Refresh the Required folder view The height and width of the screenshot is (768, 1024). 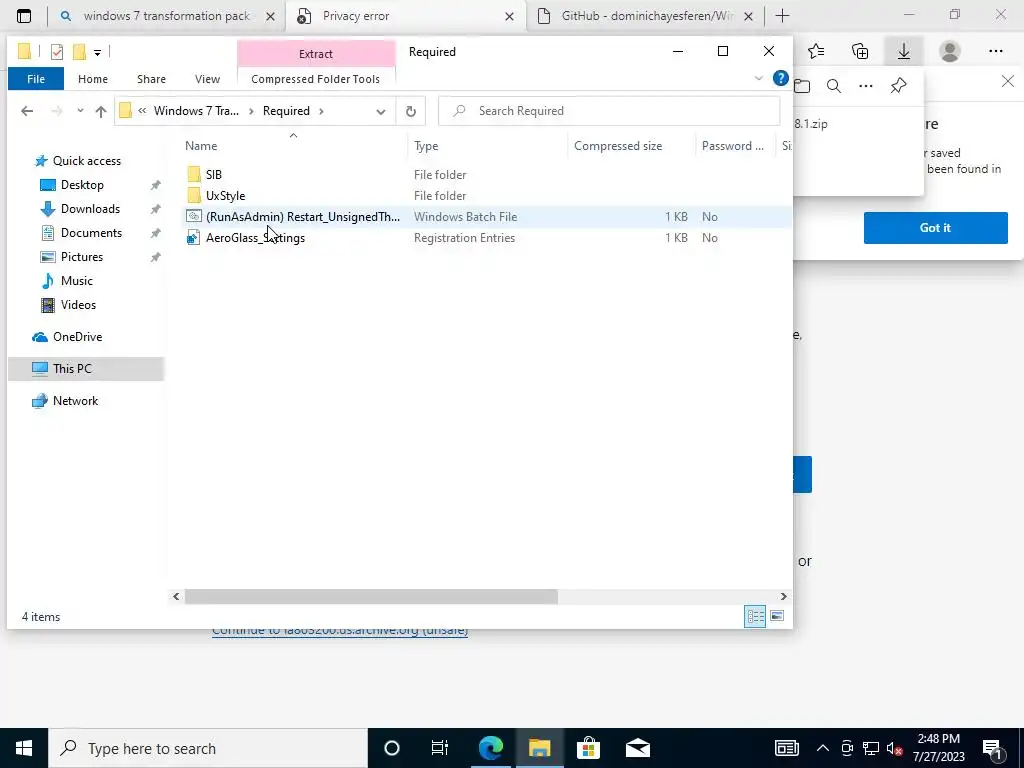(x=411, y=111)
